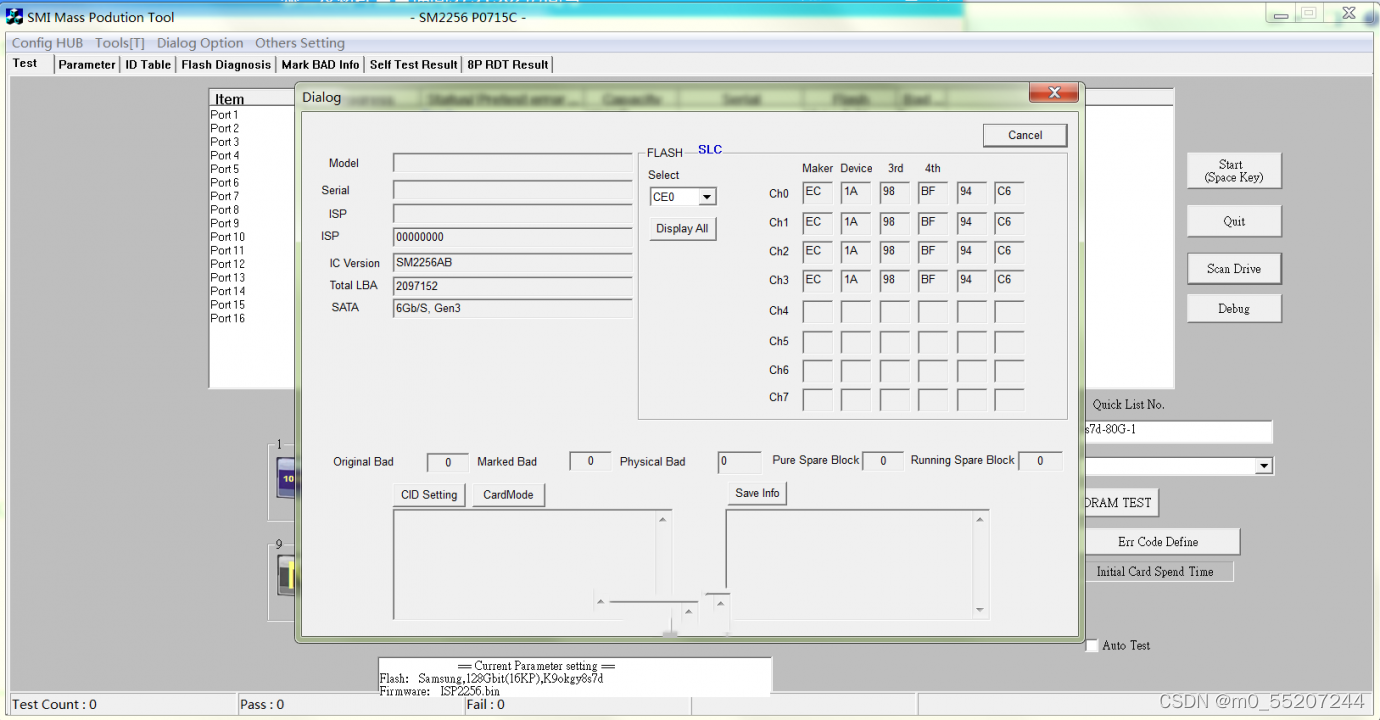The height and width of the screenshot is (720, 1380).
Task: Switch to the Mark BAD Info tab
Action: [x=320, y=64]
